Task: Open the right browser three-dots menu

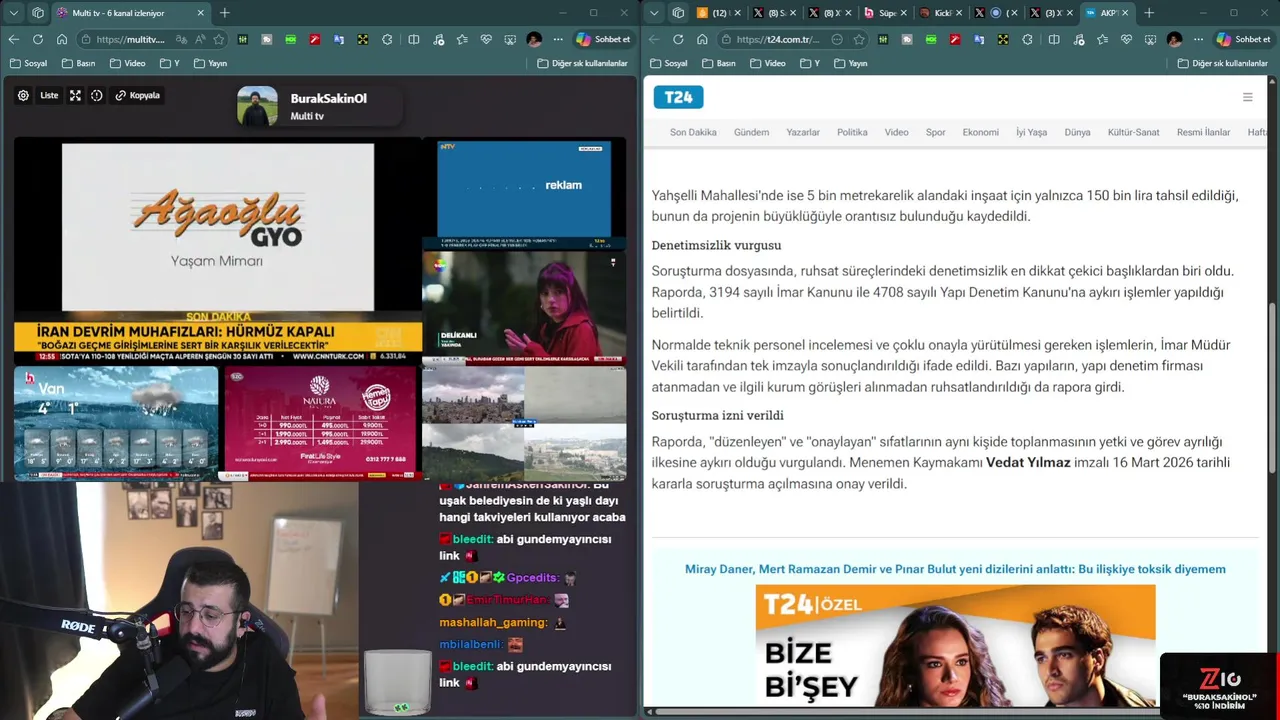Action: [x=1198, y=39]
